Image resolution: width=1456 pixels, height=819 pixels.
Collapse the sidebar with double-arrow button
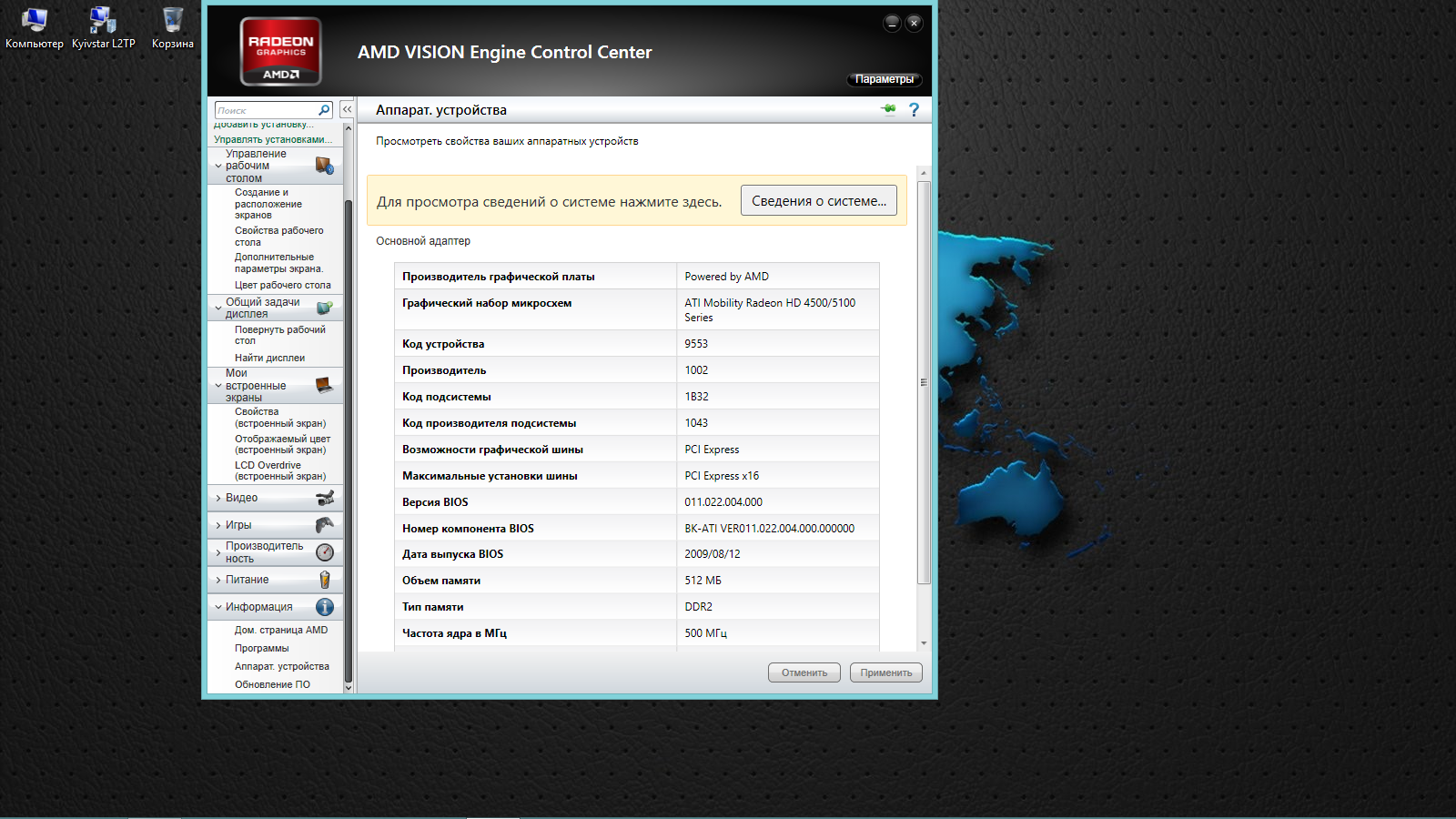[x=347, y=109]
